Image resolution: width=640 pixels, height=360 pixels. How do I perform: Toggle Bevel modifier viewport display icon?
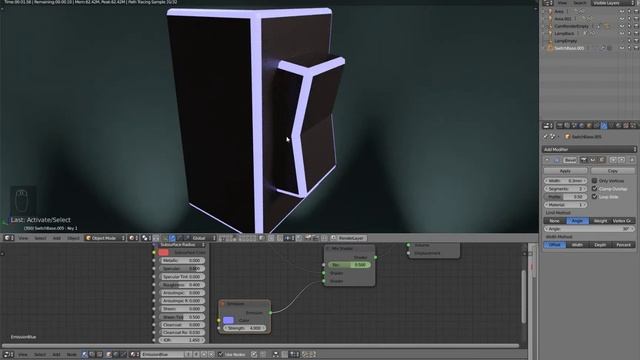click(x=593, y=160)
